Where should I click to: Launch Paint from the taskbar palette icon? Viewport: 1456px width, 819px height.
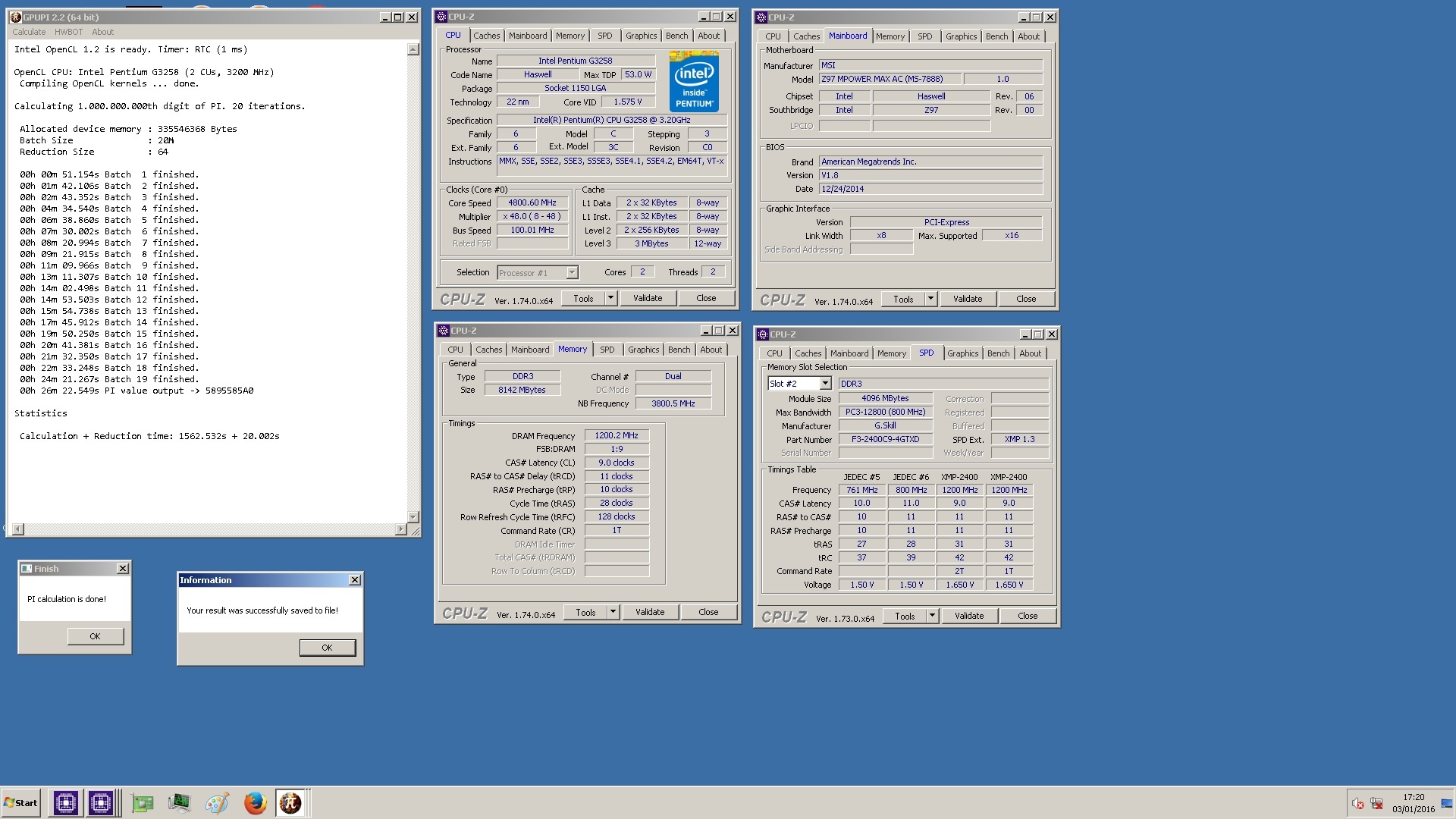(217, 802)
